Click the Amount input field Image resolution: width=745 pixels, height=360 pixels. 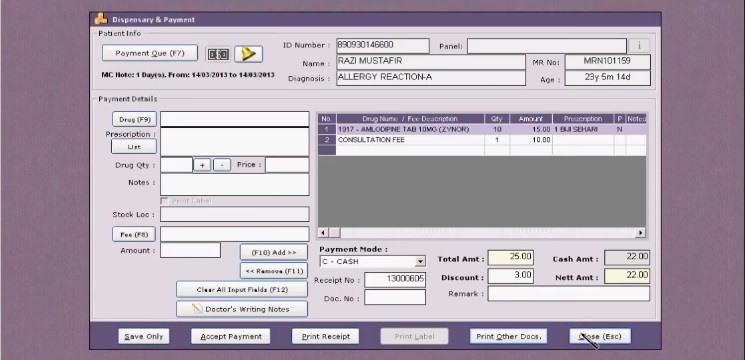click(x=190, y=250)
